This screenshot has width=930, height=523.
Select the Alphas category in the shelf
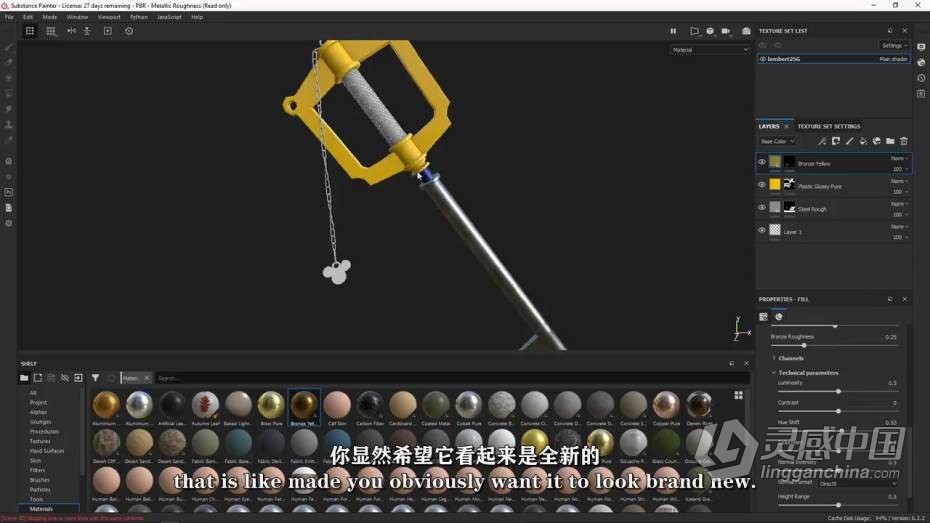39,412
